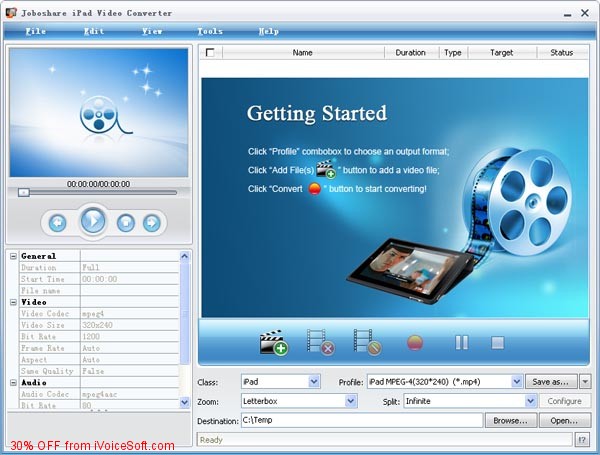Screen dimensions: 600x455
Task: Toggle the select-all checkbox in file list header
Action: click(x=210, y=52)
